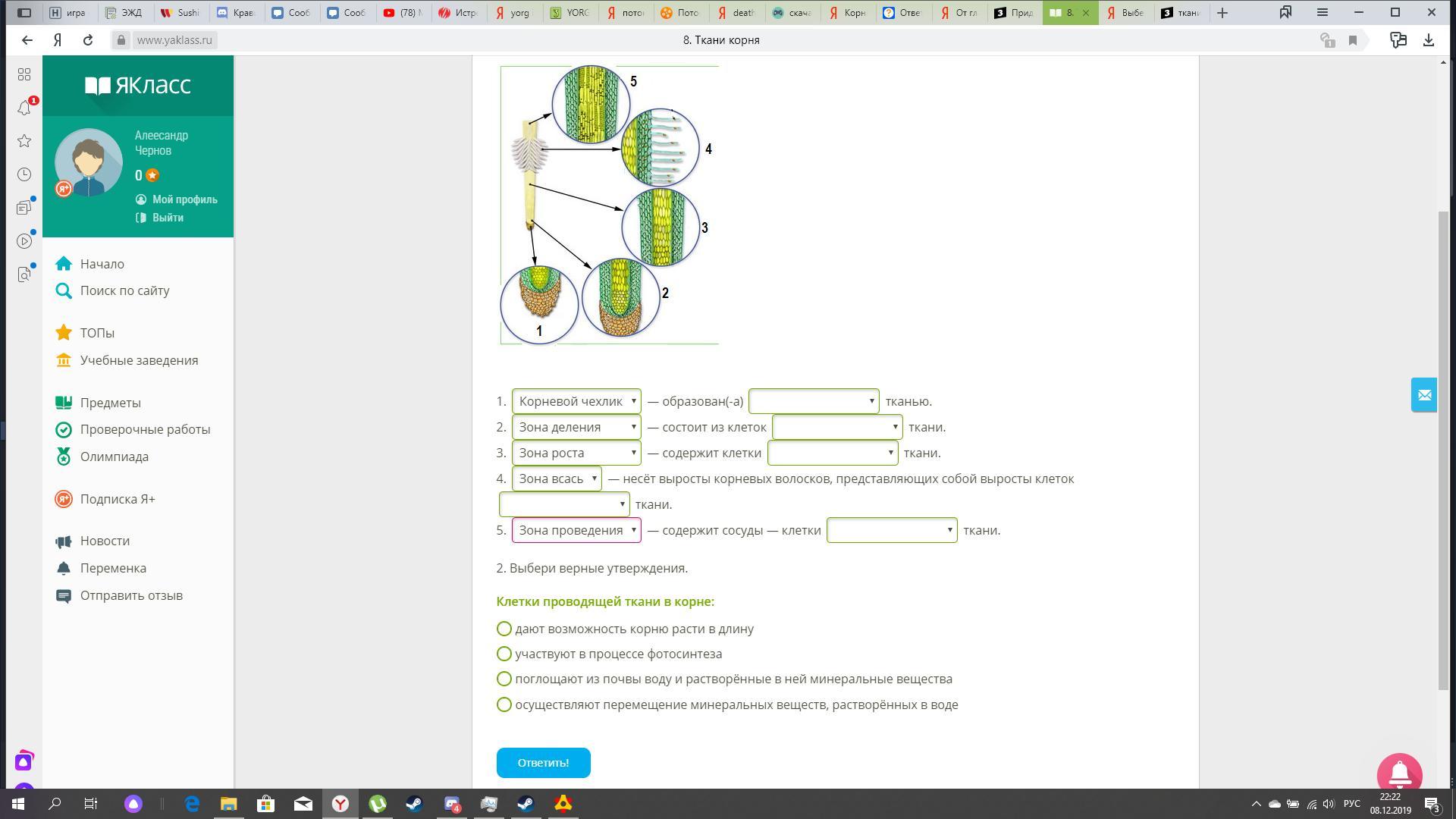Click the notifications bell in browser sidebar
The image size is (1456, 819).
tap(24, 108)
